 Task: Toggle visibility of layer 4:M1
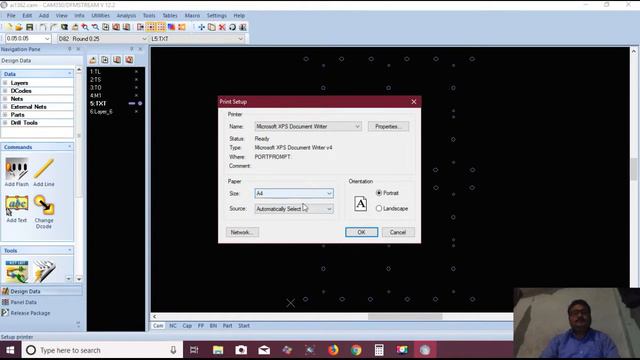click(136, 96)
